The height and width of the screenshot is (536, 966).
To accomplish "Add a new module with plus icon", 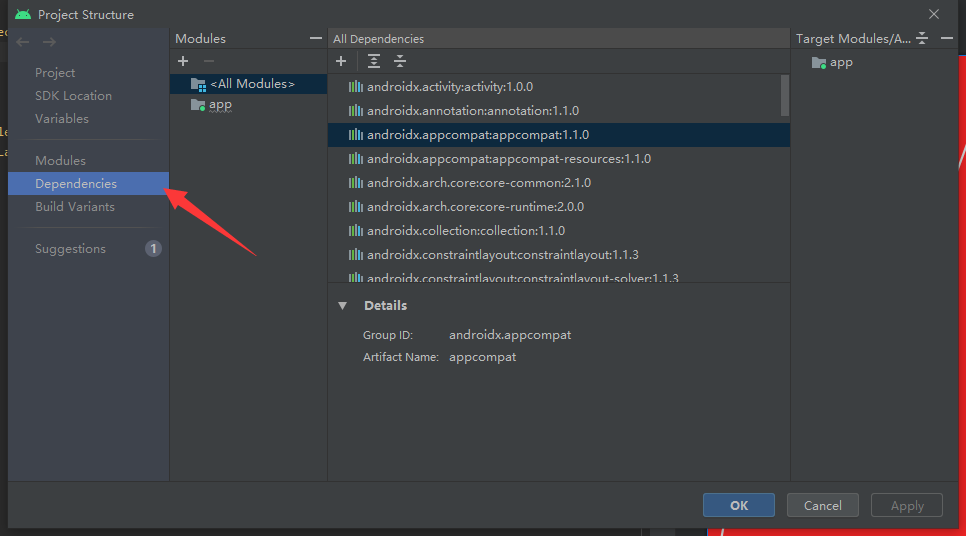I will 183,61.
